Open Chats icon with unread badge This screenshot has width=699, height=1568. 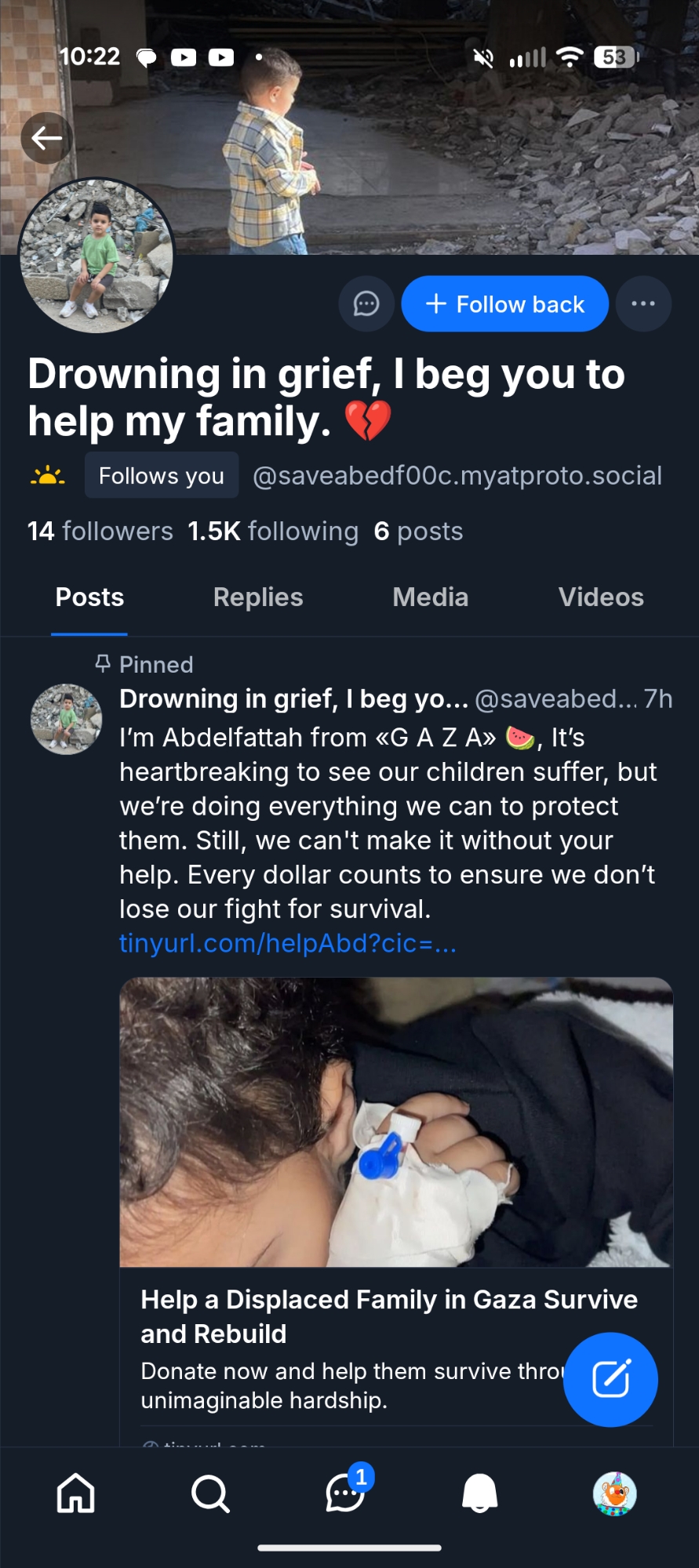345,1493
